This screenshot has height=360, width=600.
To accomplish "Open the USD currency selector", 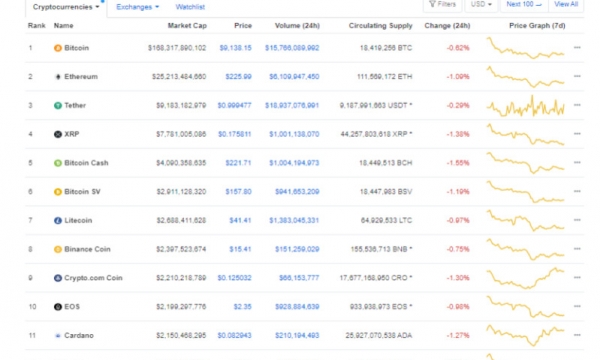I will [481, 5].
